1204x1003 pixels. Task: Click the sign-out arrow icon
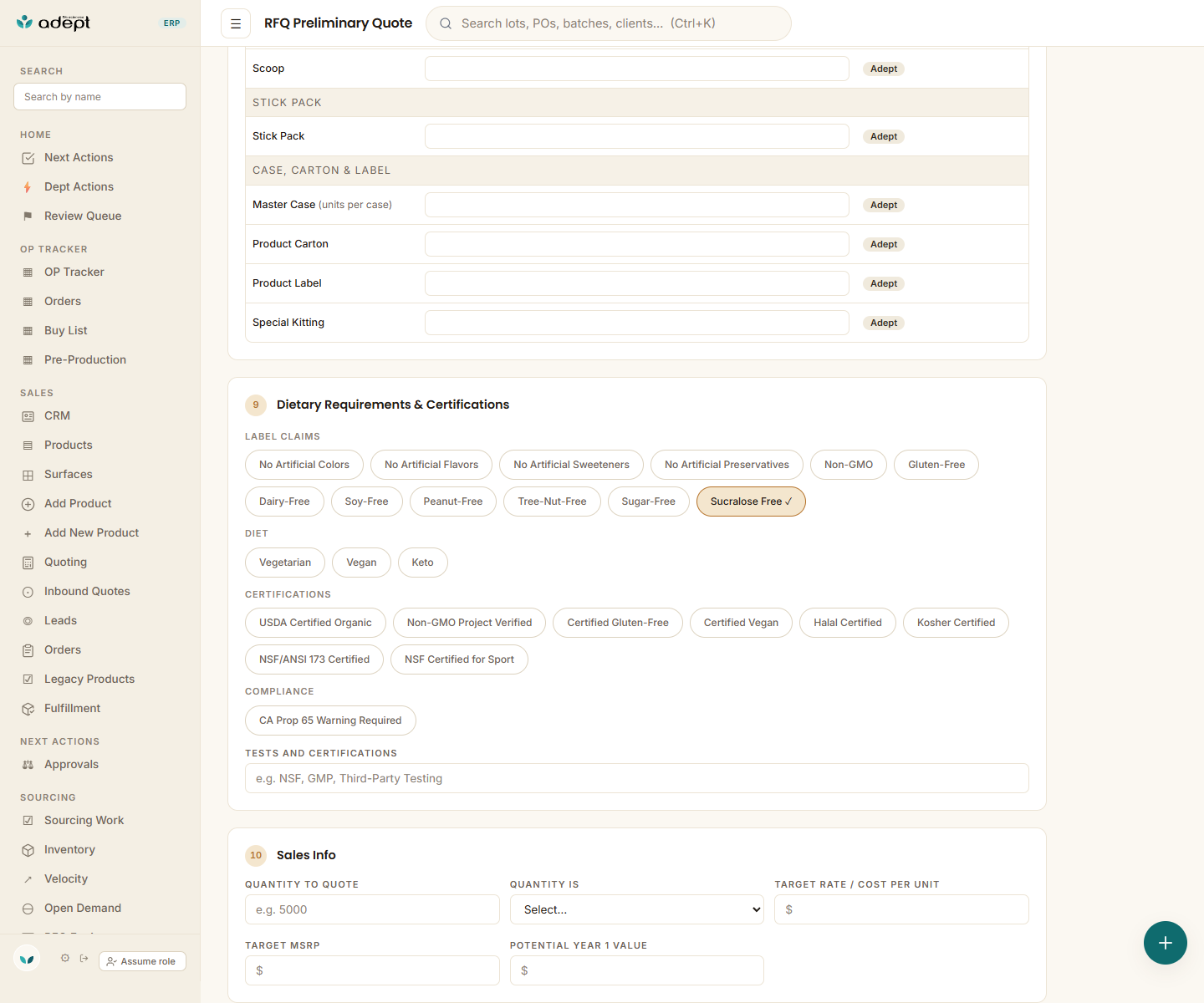click(x=84, y=959)
